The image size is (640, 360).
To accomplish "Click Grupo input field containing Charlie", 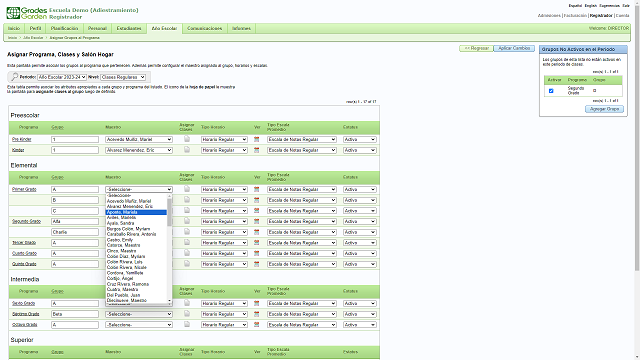I will click(x=75, y=232).
